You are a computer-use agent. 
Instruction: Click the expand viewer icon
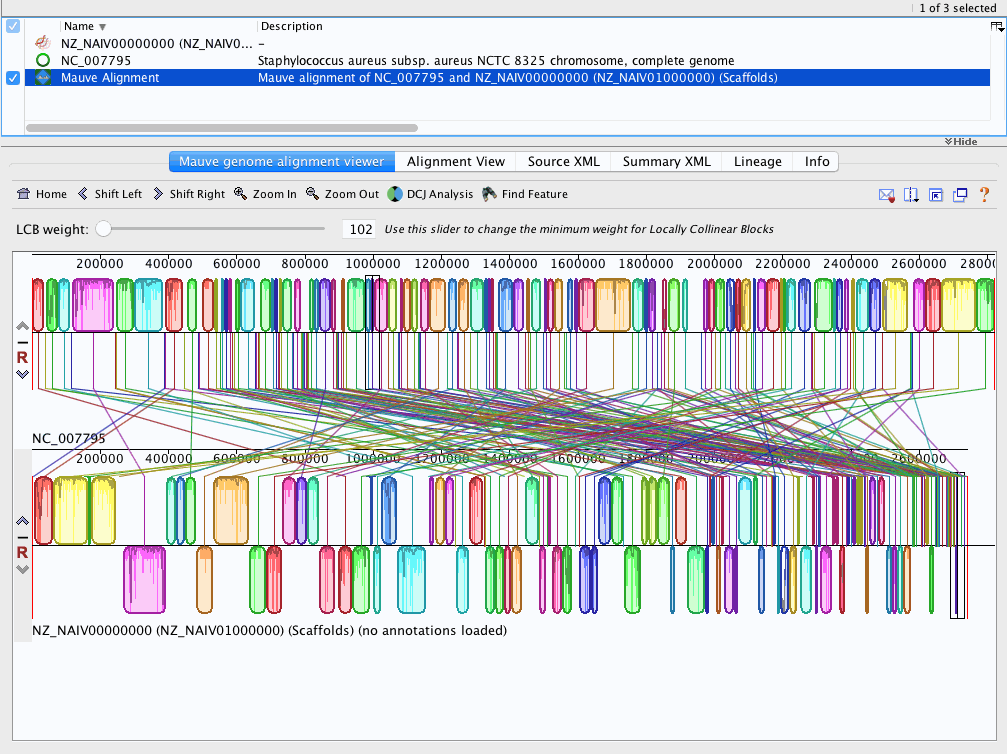[936, 195]
